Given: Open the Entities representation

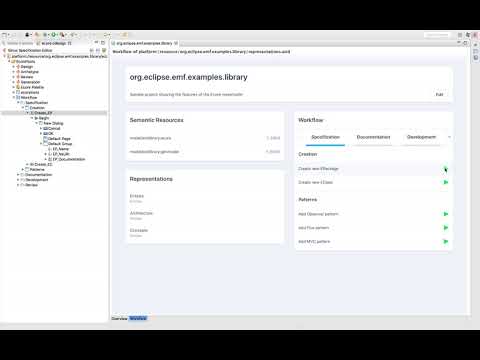Looking at the screenshot, I should click(x=137, y=196).
